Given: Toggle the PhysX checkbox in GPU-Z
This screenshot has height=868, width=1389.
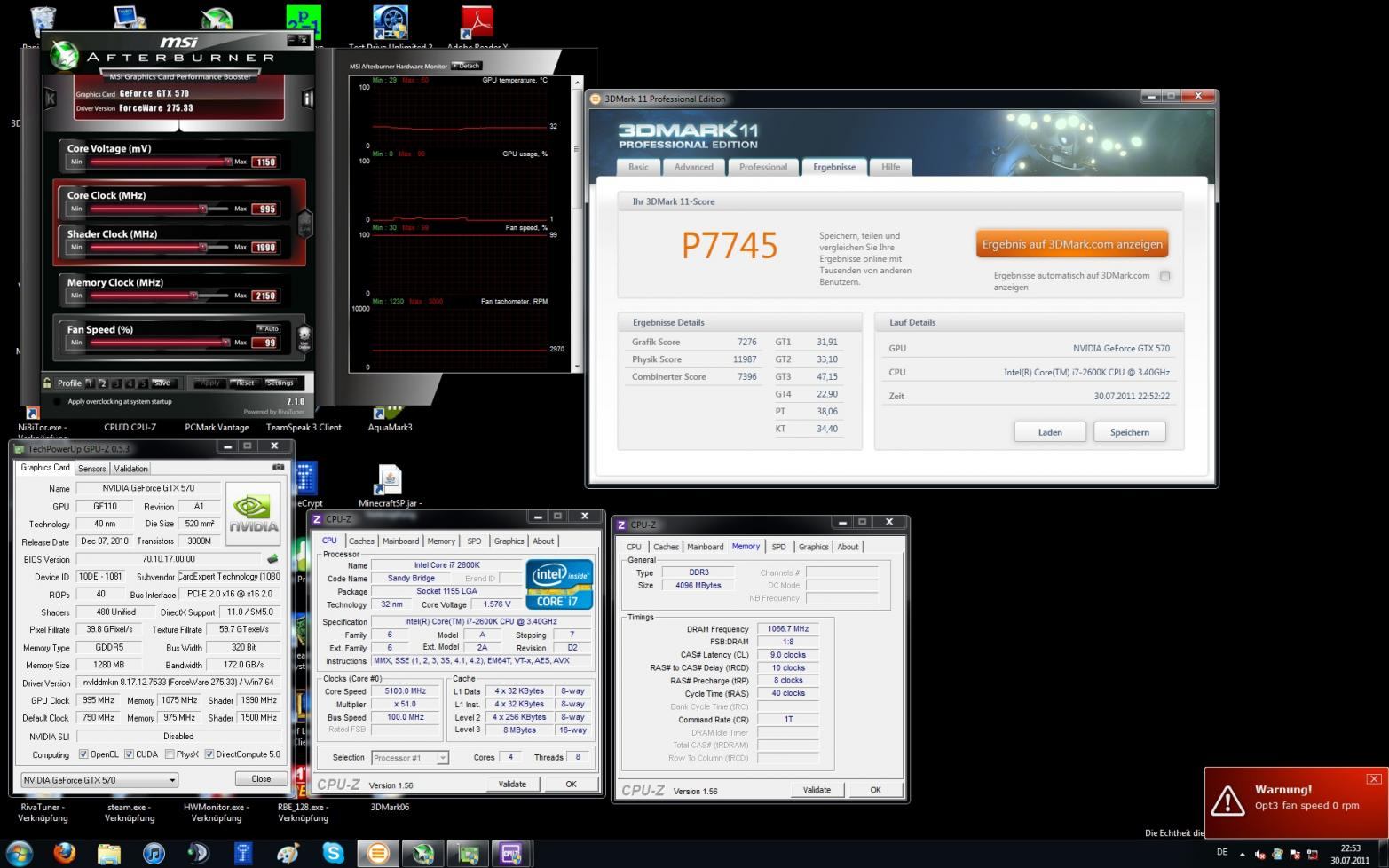Looking at the screenshot, I should tap(170, 754).
